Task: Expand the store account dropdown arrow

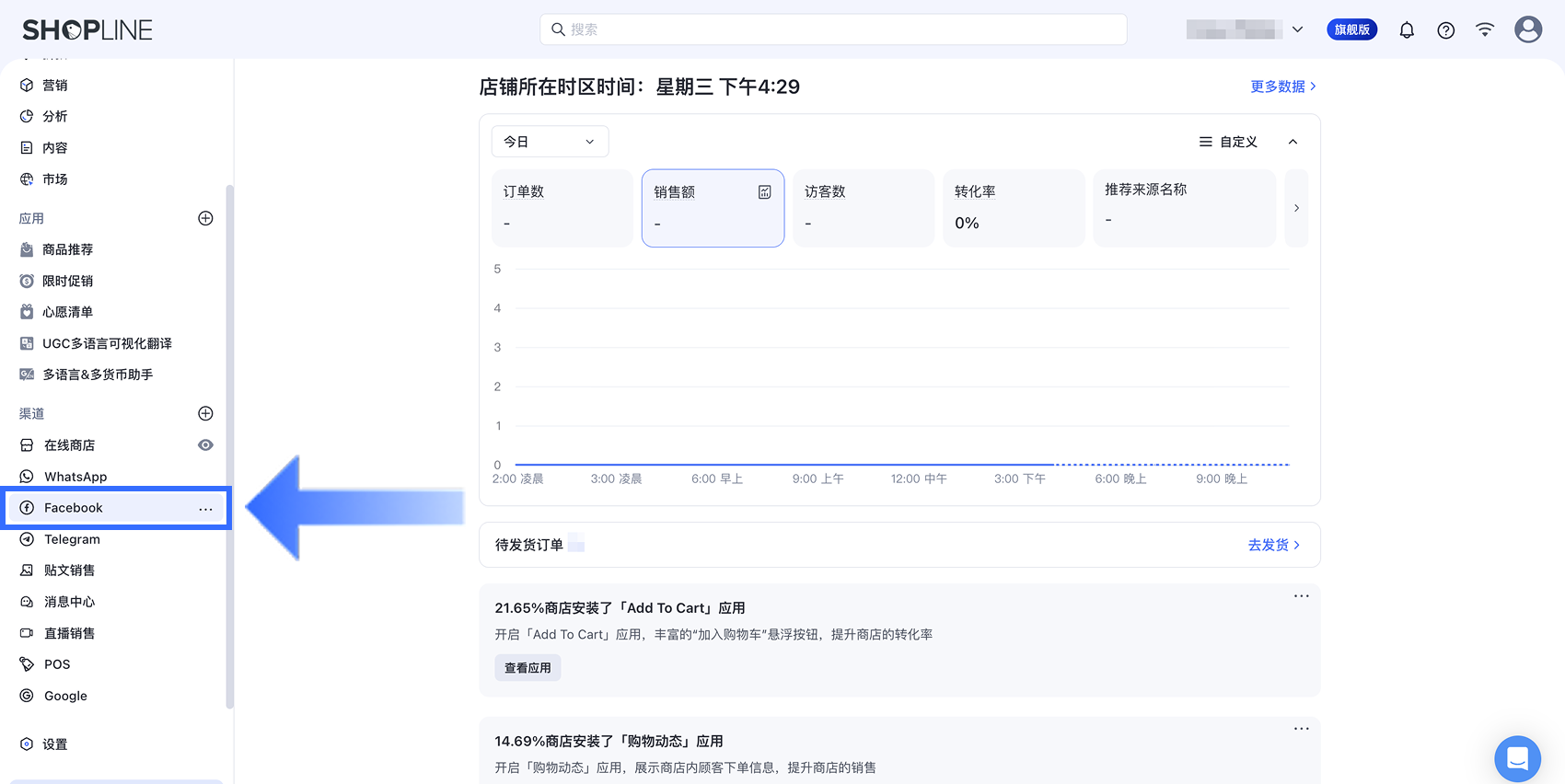Action: [x=1297, y=29]
